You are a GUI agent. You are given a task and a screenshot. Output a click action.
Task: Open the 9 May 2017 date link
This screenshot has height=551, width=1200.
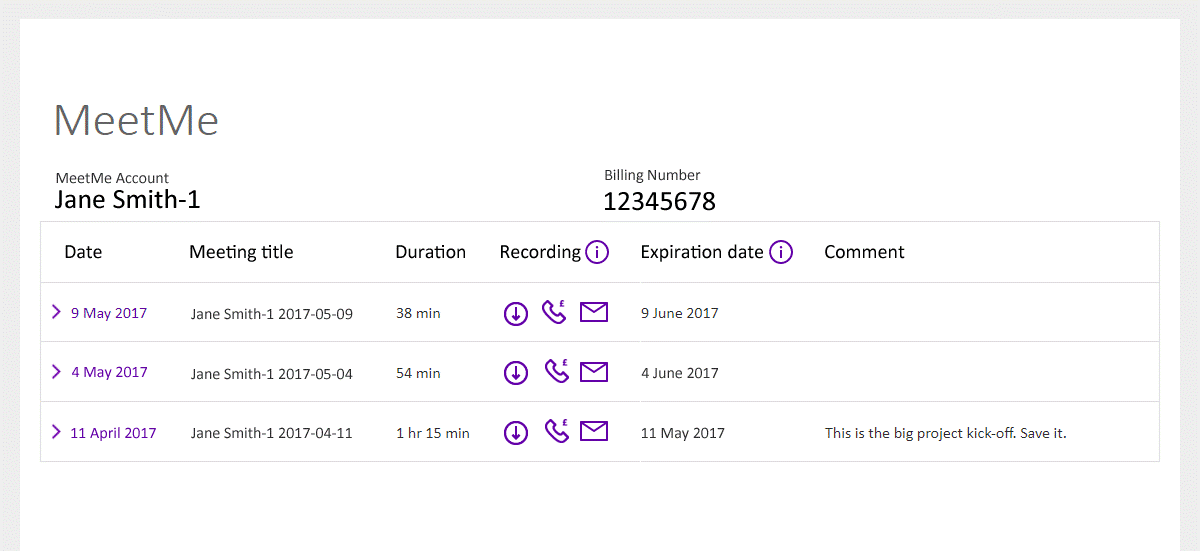pos(109,313)
